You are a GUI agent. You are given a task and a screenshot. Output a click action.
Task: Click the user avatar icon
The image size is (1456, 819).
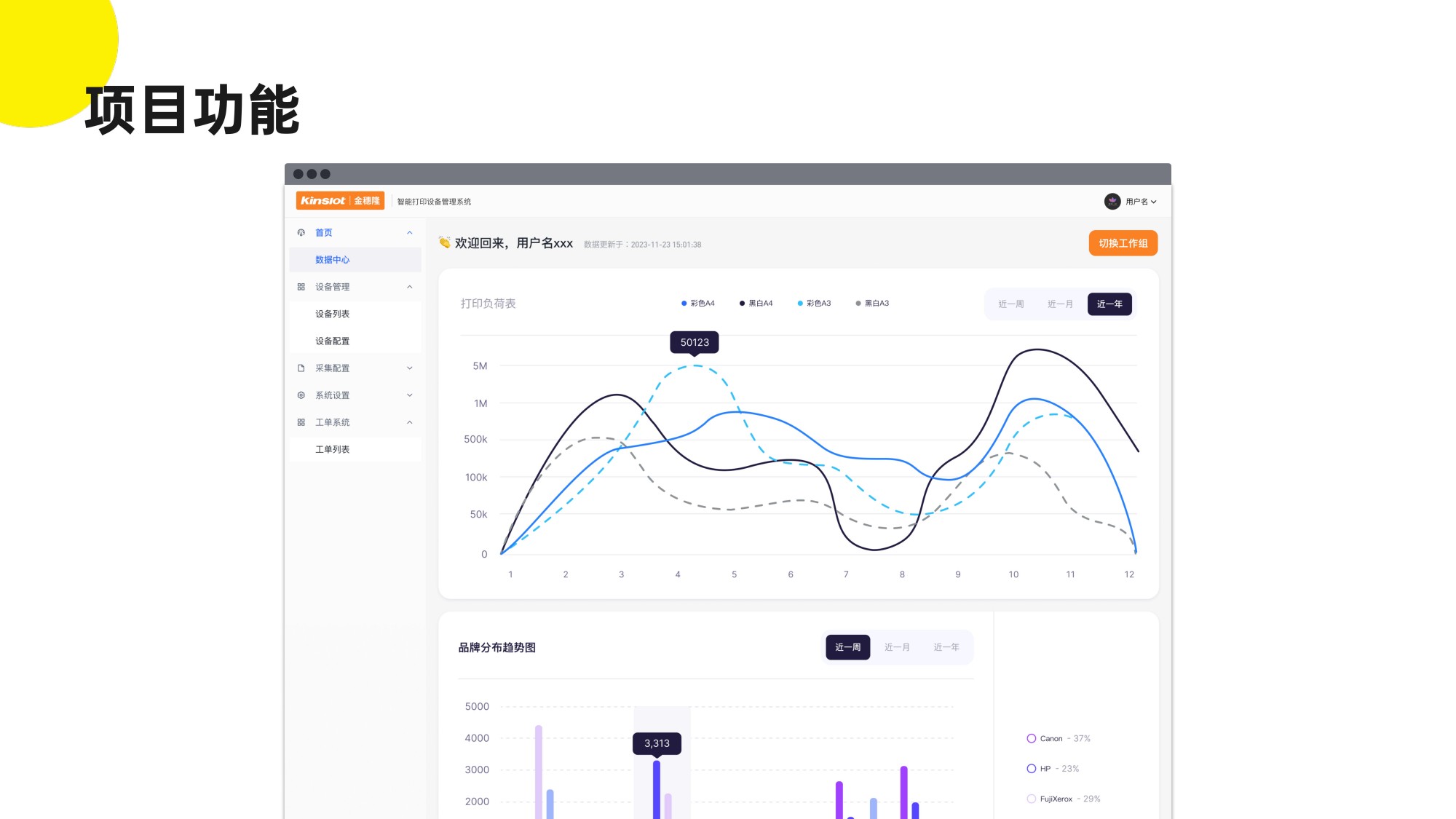1112,202
